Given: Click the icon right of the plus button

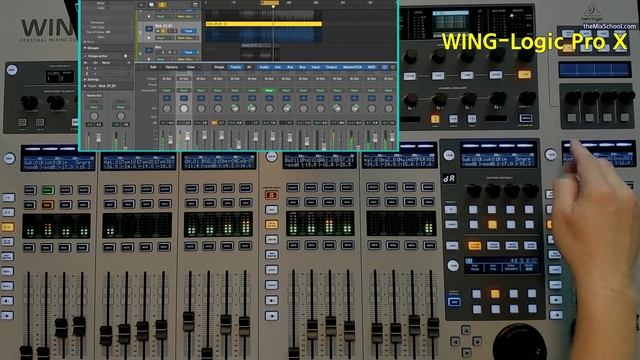Looking at the screenshot, I should 151,5.
